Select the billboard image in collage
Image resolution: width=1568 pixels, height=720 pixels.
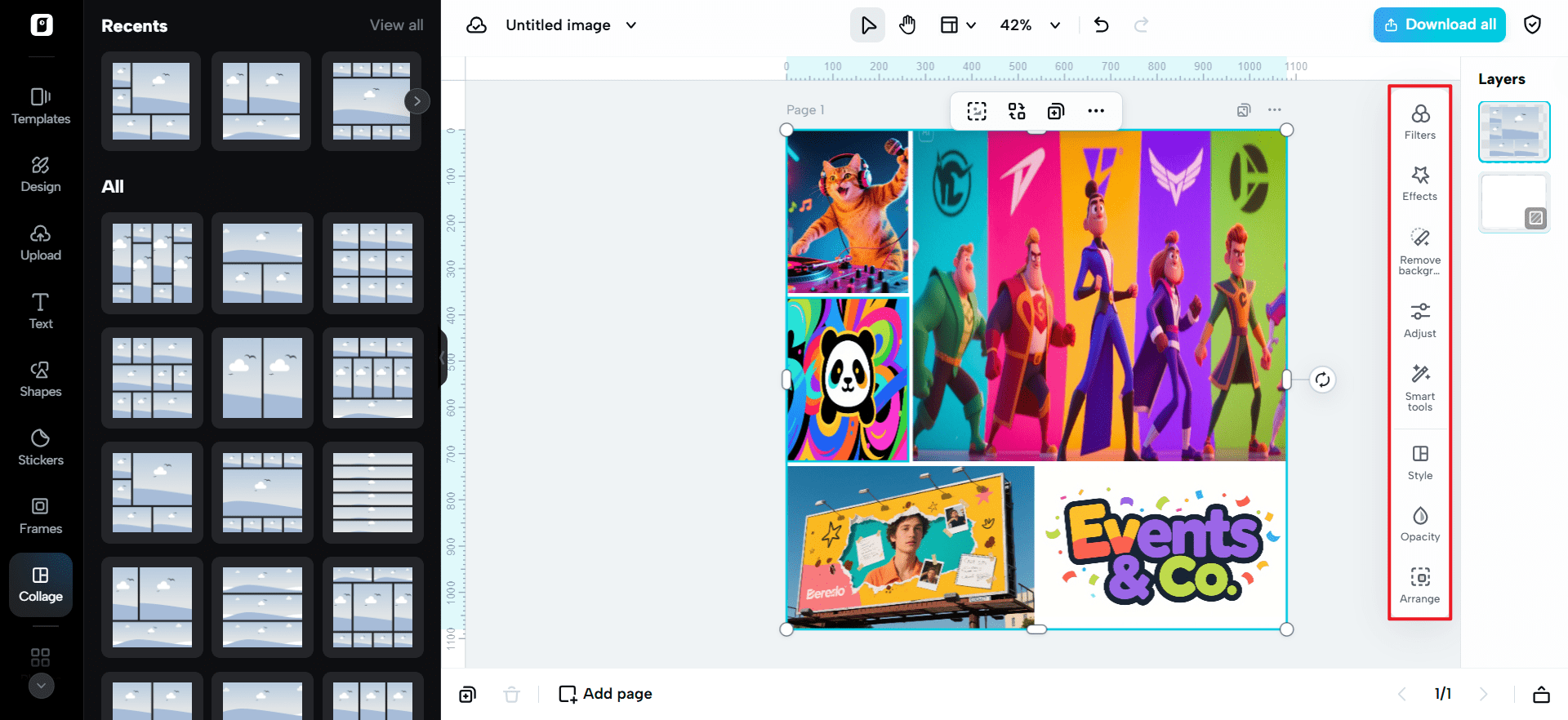tap(911, 547)
